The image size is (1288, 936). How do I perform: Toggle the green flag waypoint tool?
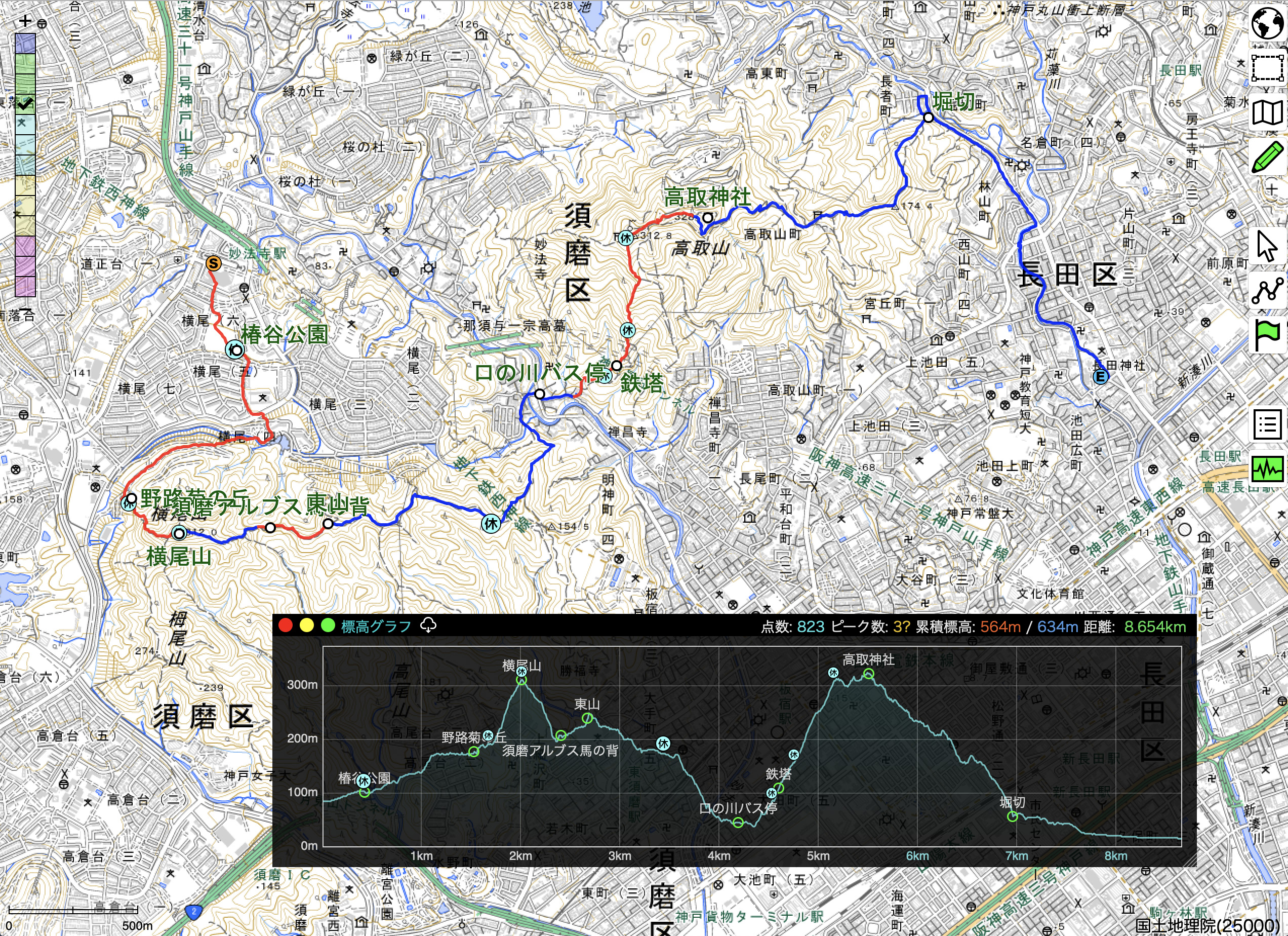pyautogui.click(x=1267, y=335)
